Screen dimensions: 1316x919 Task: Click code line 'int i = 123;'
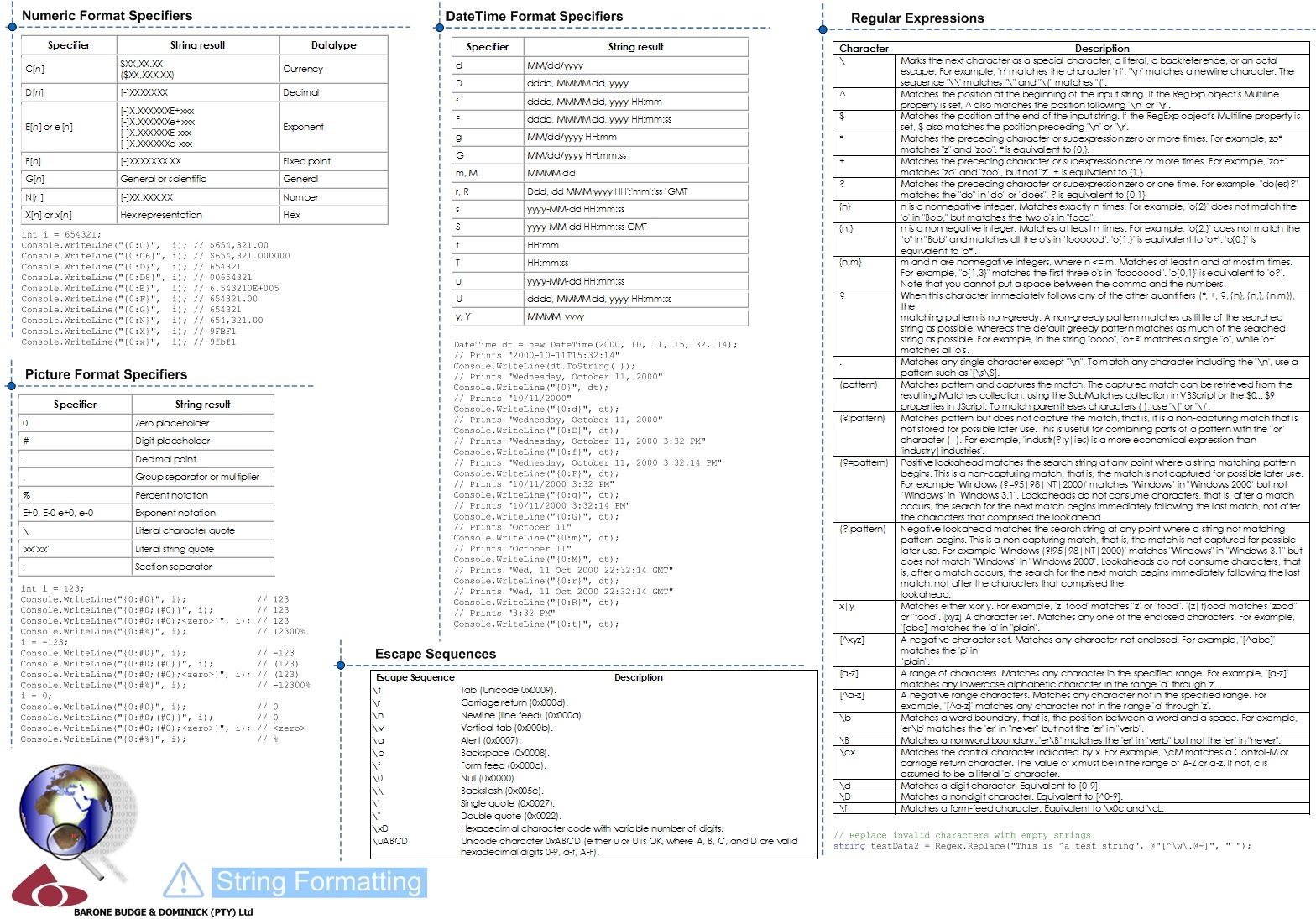[x=52, y=589]
